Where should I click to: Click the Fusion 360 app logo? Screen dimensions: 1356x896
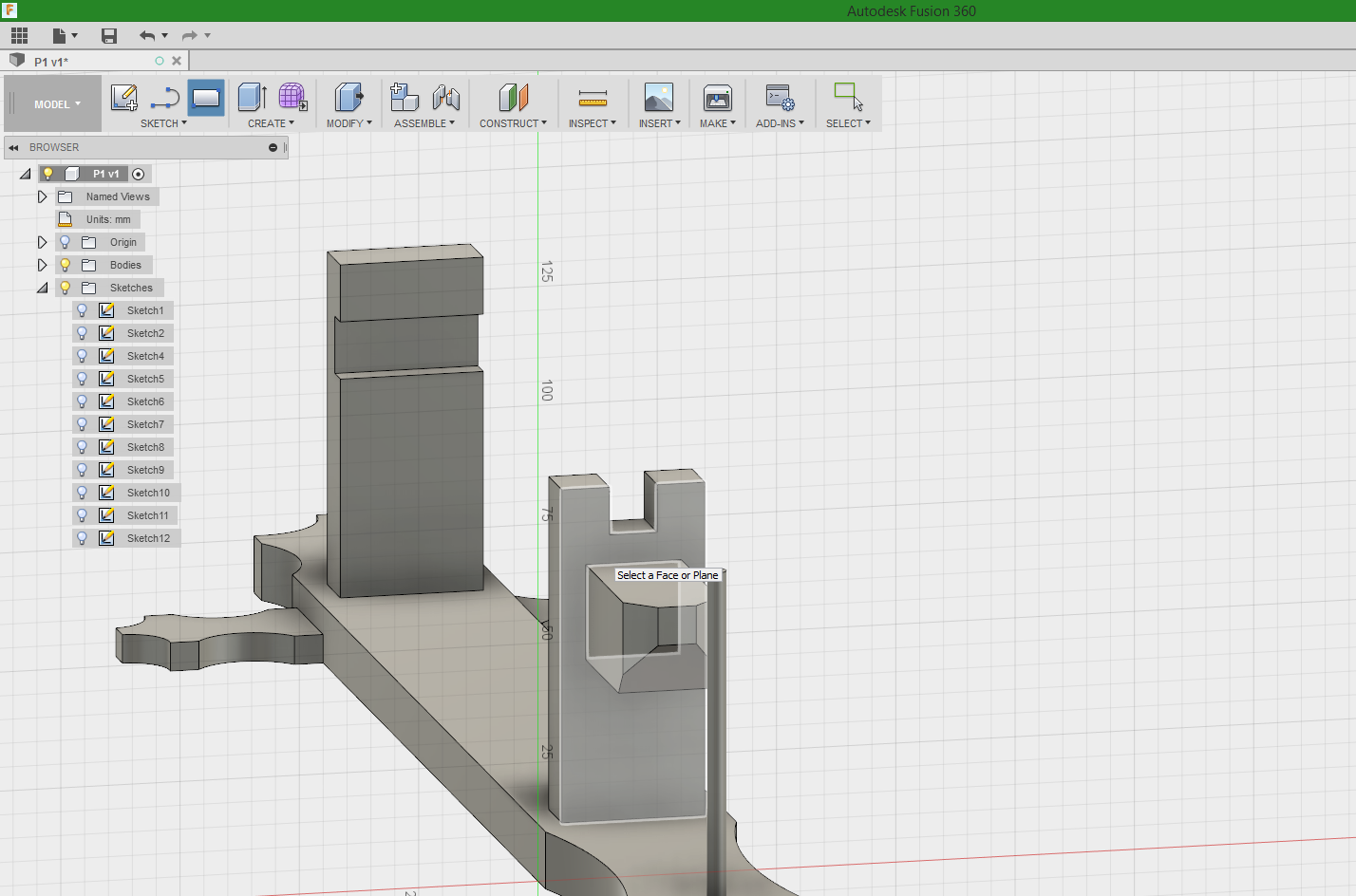[x=9, y=10]
